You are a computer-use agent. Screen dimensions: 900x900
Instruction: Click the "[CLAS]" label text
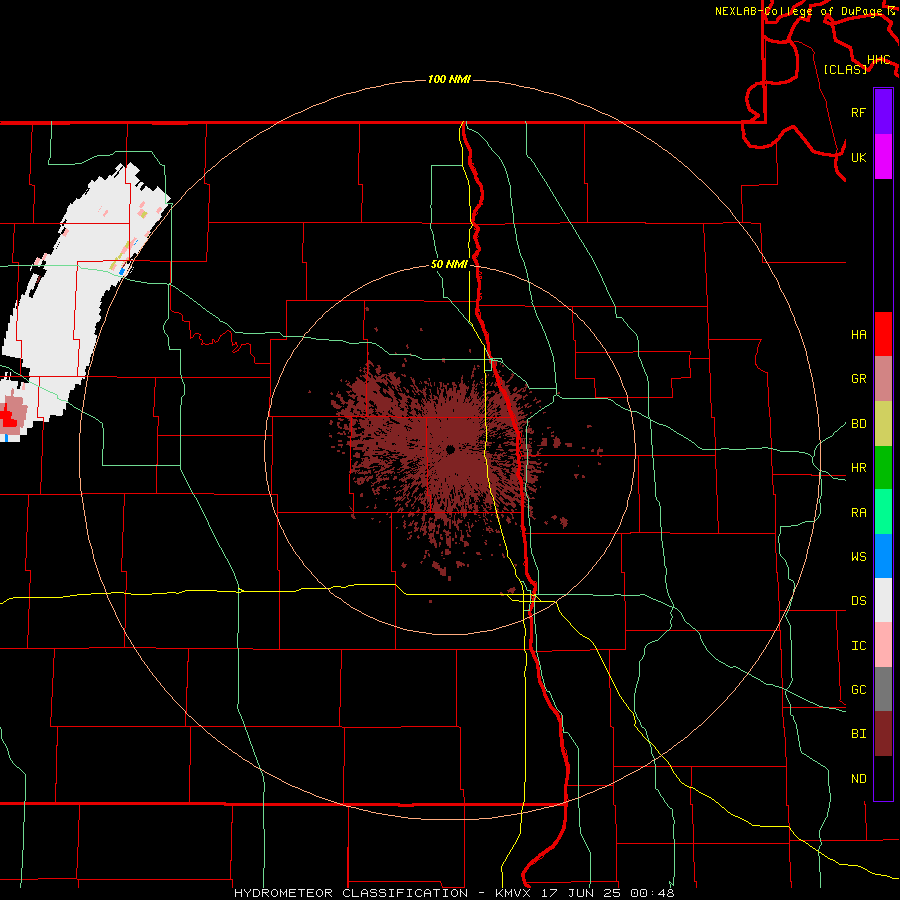point(845,69)
